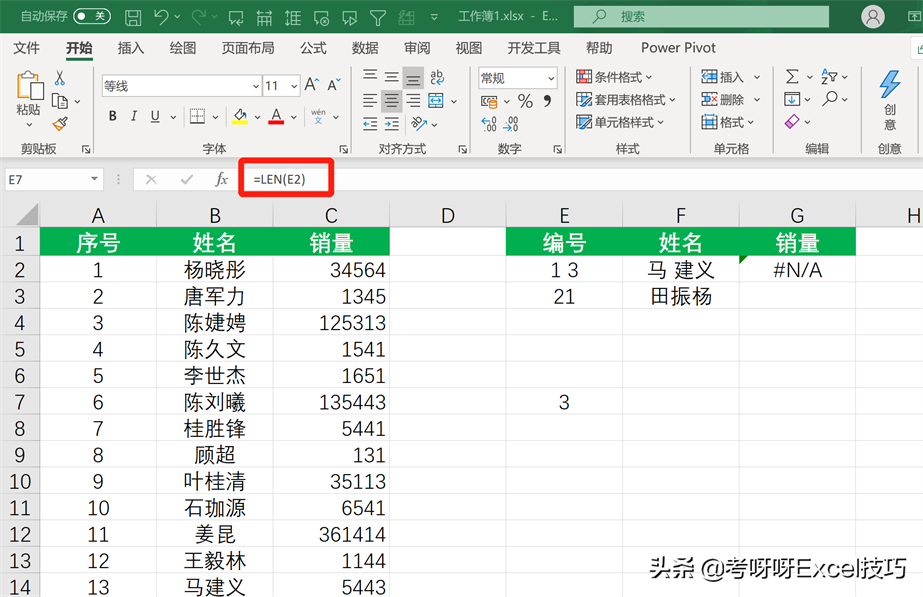The image size is (923, 597).
Task: Toggle italic formatting
Action: click(134, 117)
